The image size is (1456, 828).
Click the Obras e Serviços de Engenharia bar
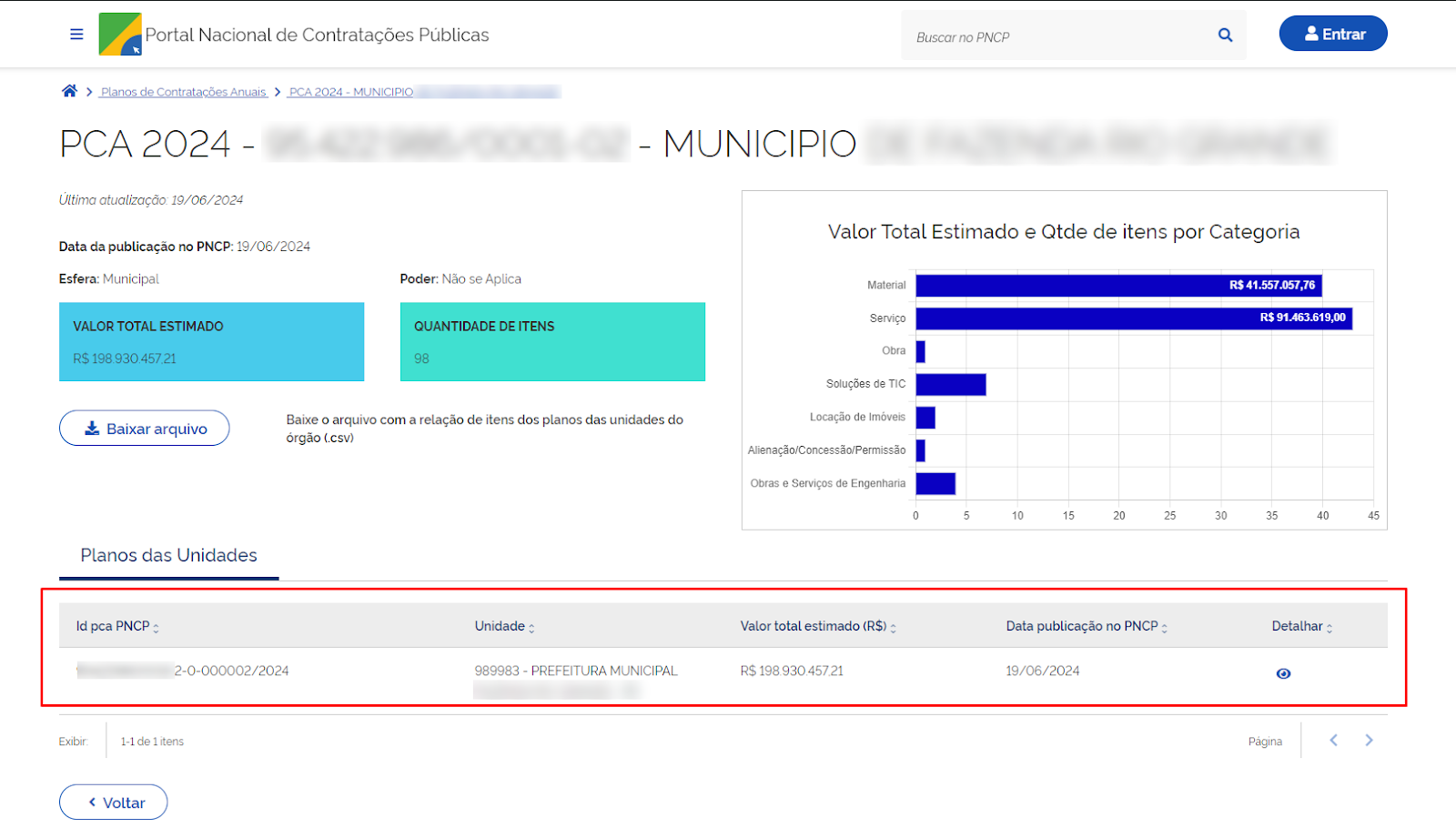click(935, 483)
